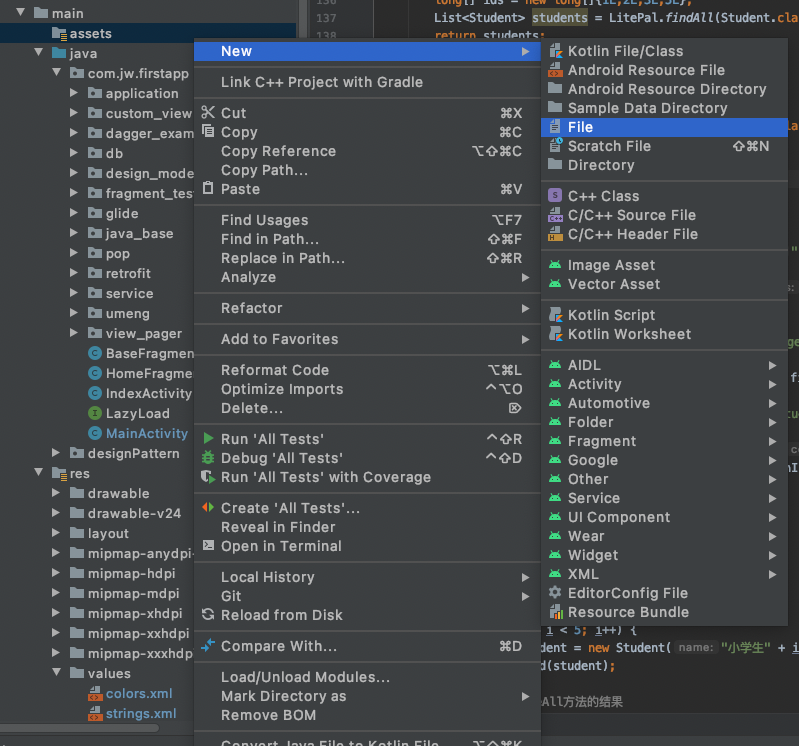Select Optimize Imports
This screenshot has width=799, height=746.
click(367, 389)
